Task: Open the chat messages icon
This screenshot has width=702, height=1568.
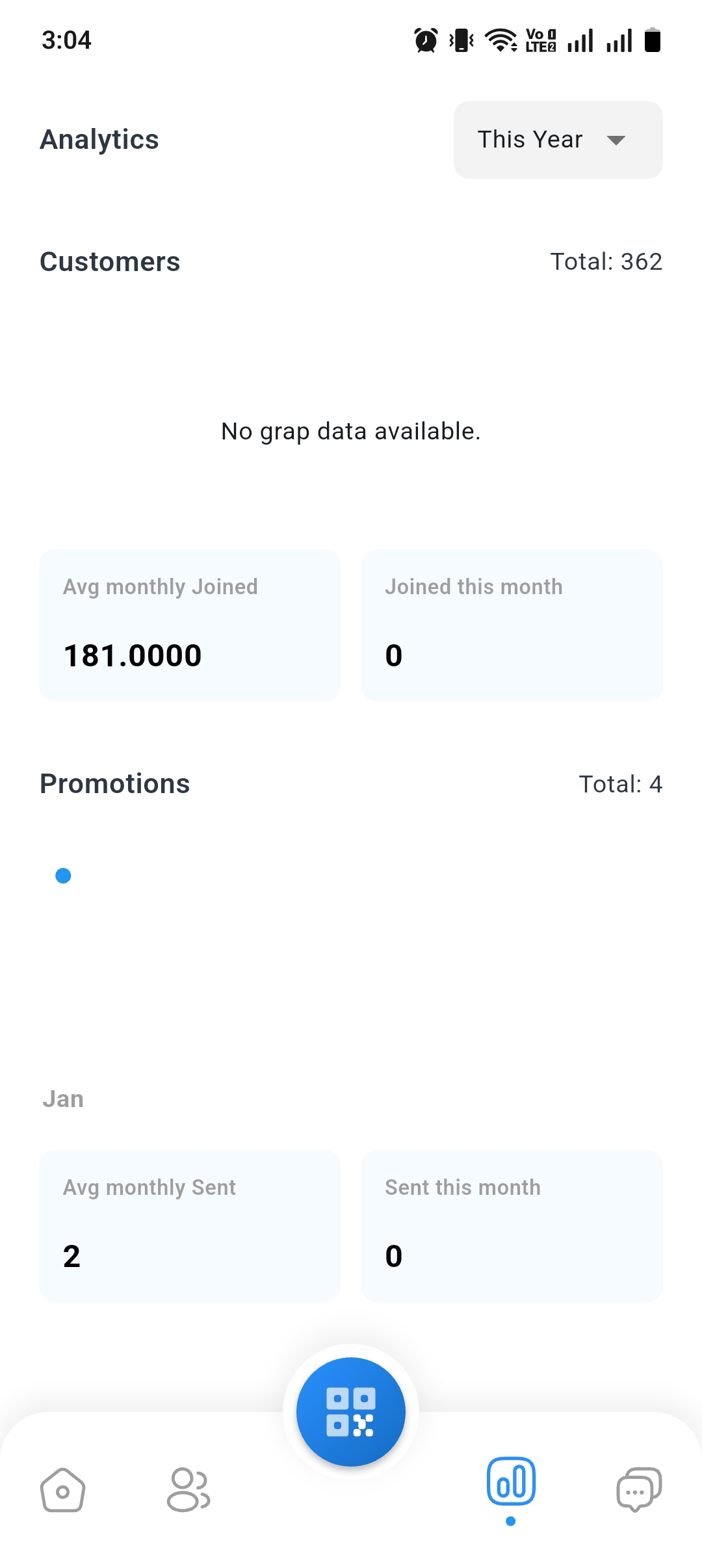Action: point(638,1490)
